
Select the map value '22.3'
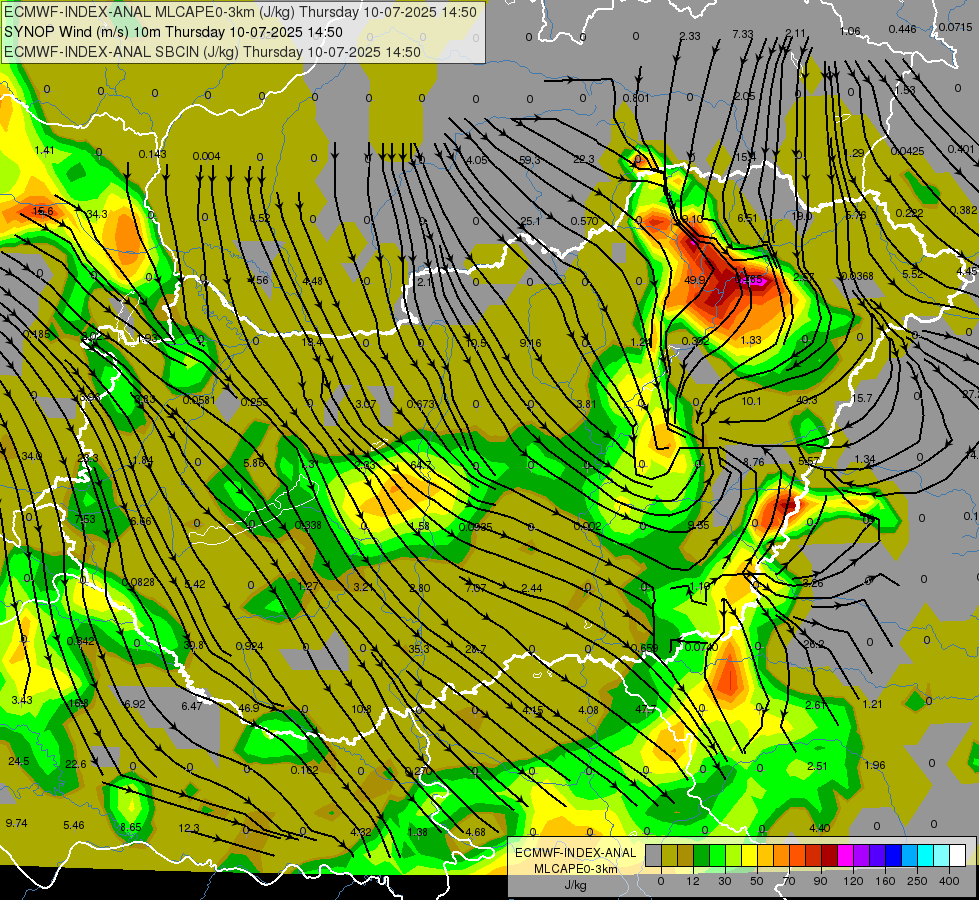[584, 159]
